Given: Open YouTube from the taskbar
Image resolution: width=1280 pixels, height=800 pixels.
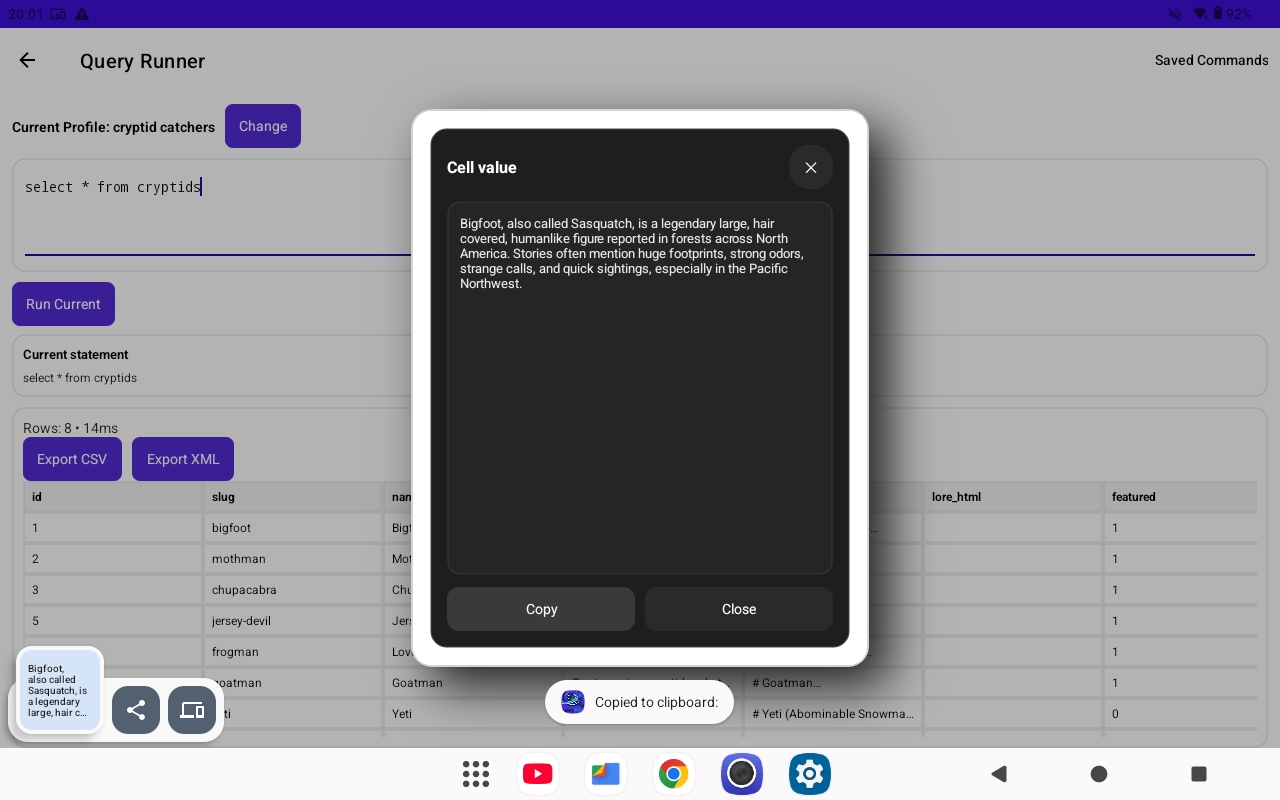Looking at the screenshot, I should 538,774.
